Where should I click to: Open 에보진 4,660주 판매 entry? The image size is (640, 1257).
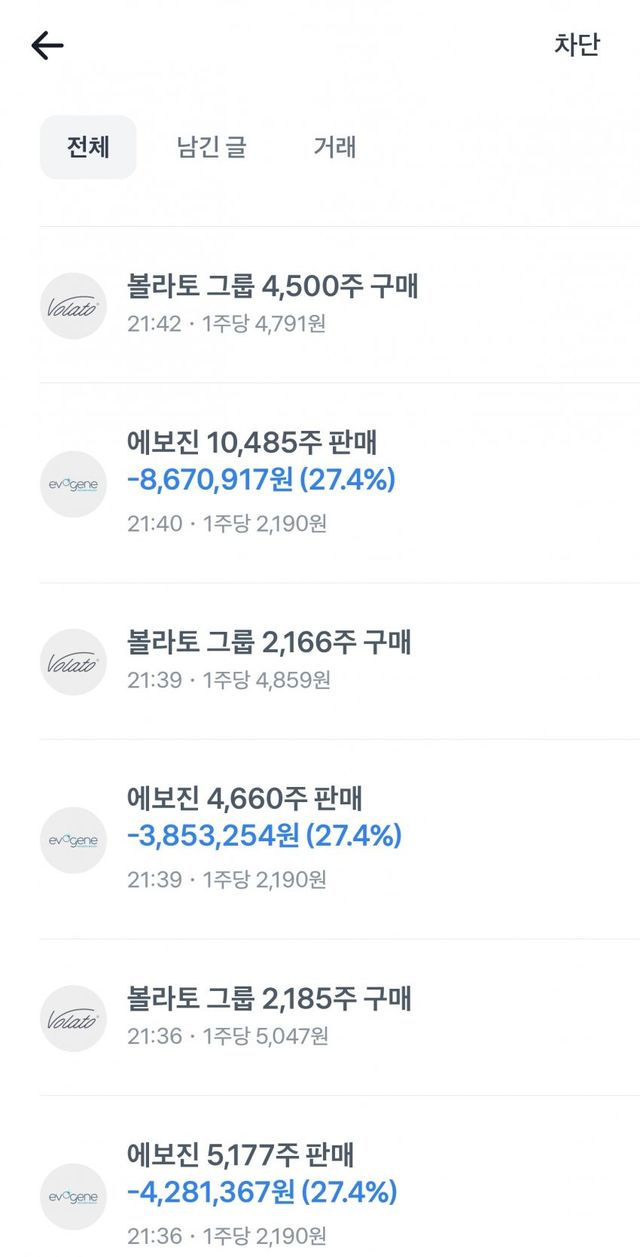(245, 798)
